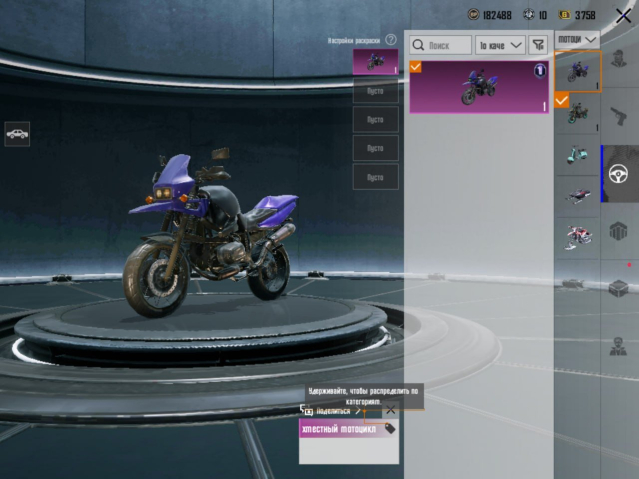Click the 3758 UC balance
Screen dimensions: 639x479
pos(585,15)
